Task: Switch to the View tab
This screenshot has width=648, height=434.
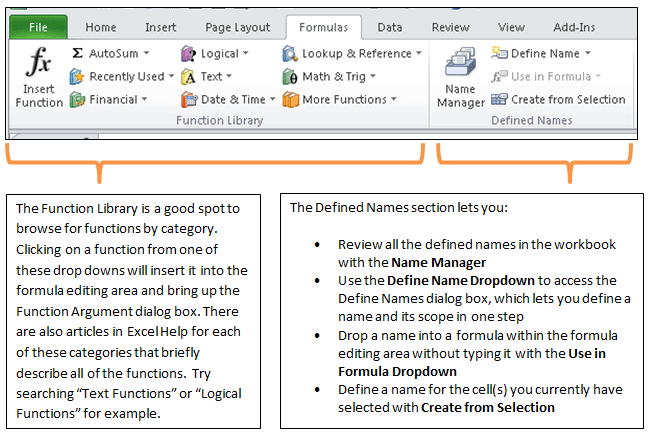Action: pos(511,27)
